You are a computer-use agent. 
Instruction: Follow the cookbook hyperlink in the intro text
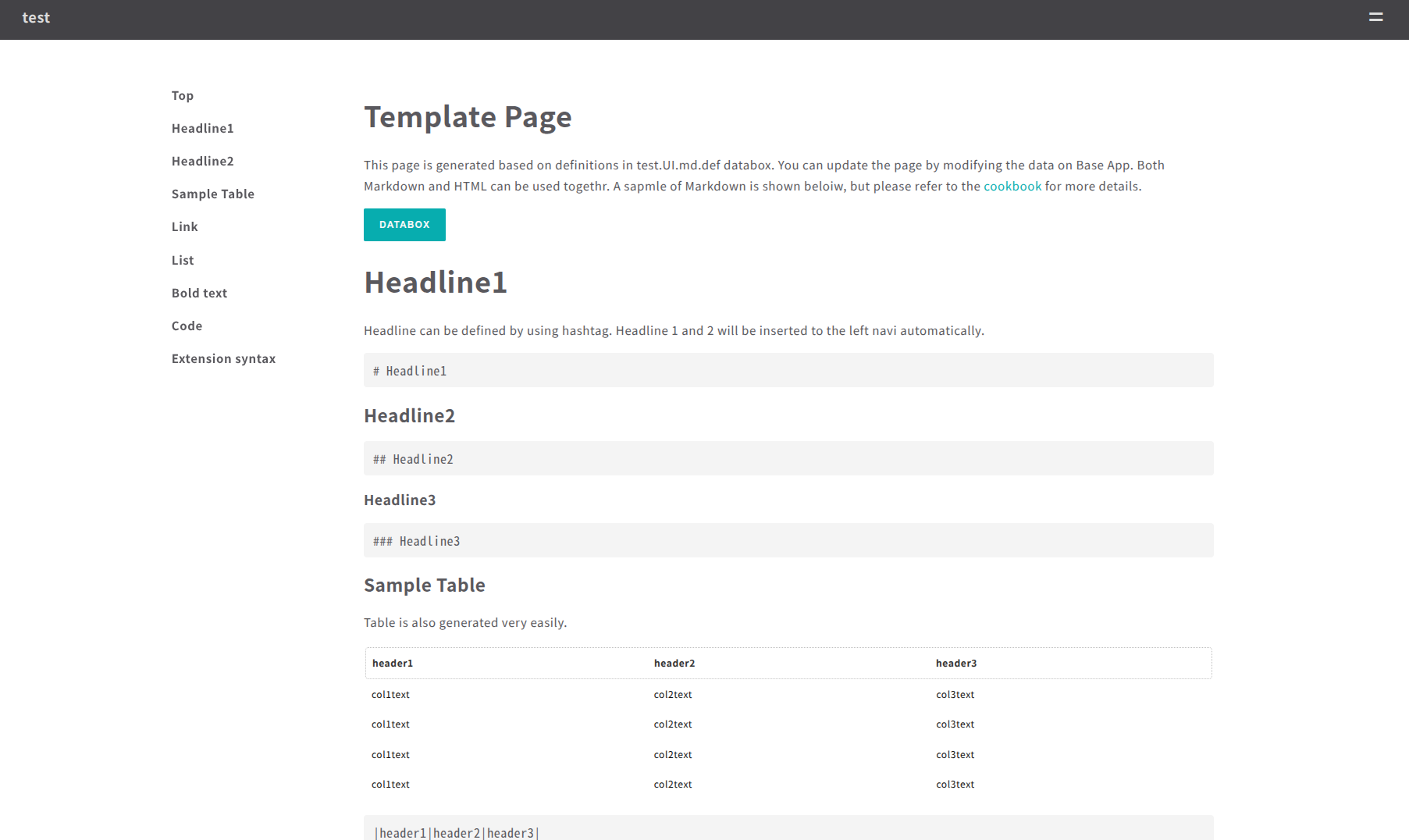(x=1012, y=186)
